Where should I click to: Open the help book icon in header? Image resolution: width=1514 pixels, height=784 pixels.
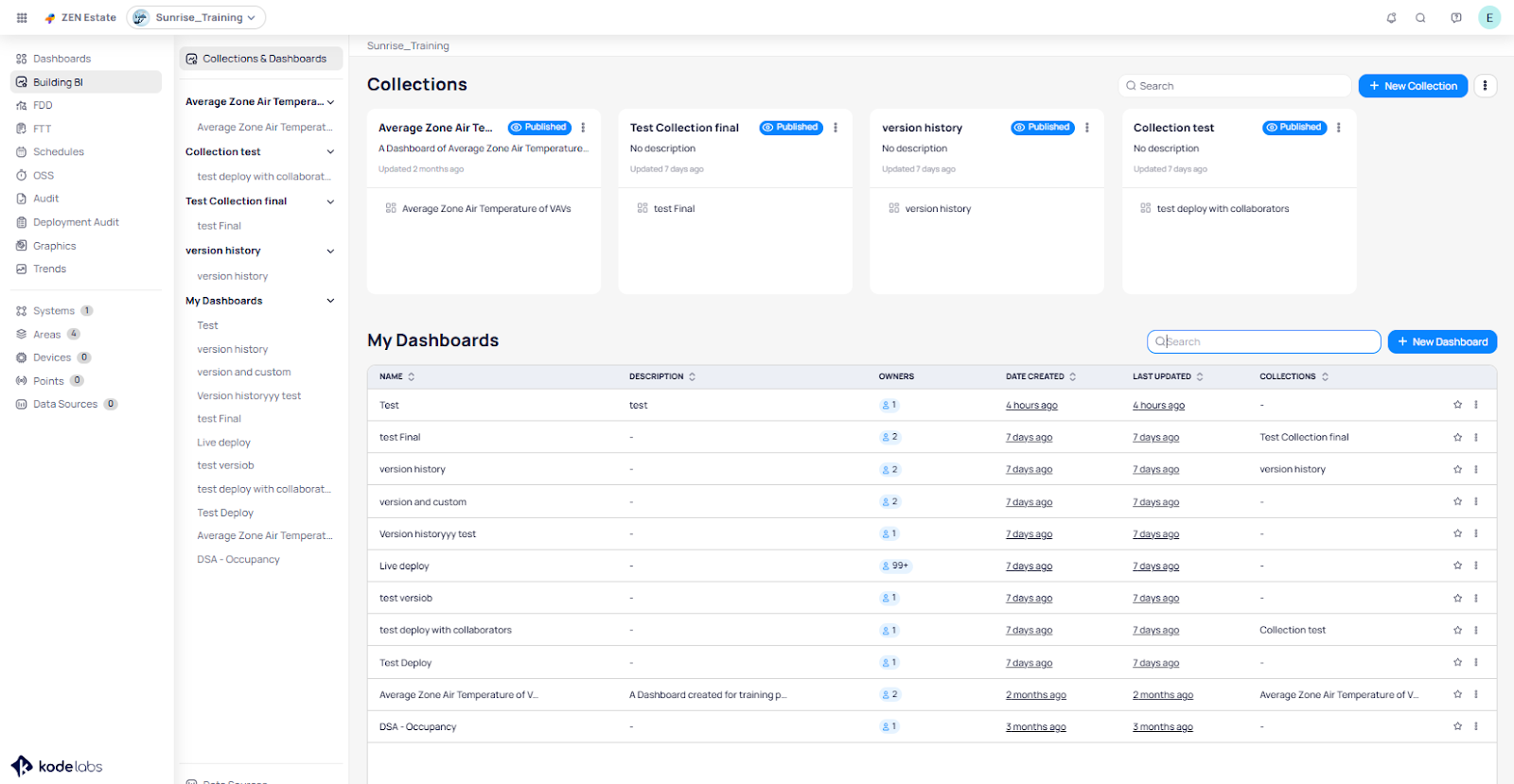click(1456, 18)
